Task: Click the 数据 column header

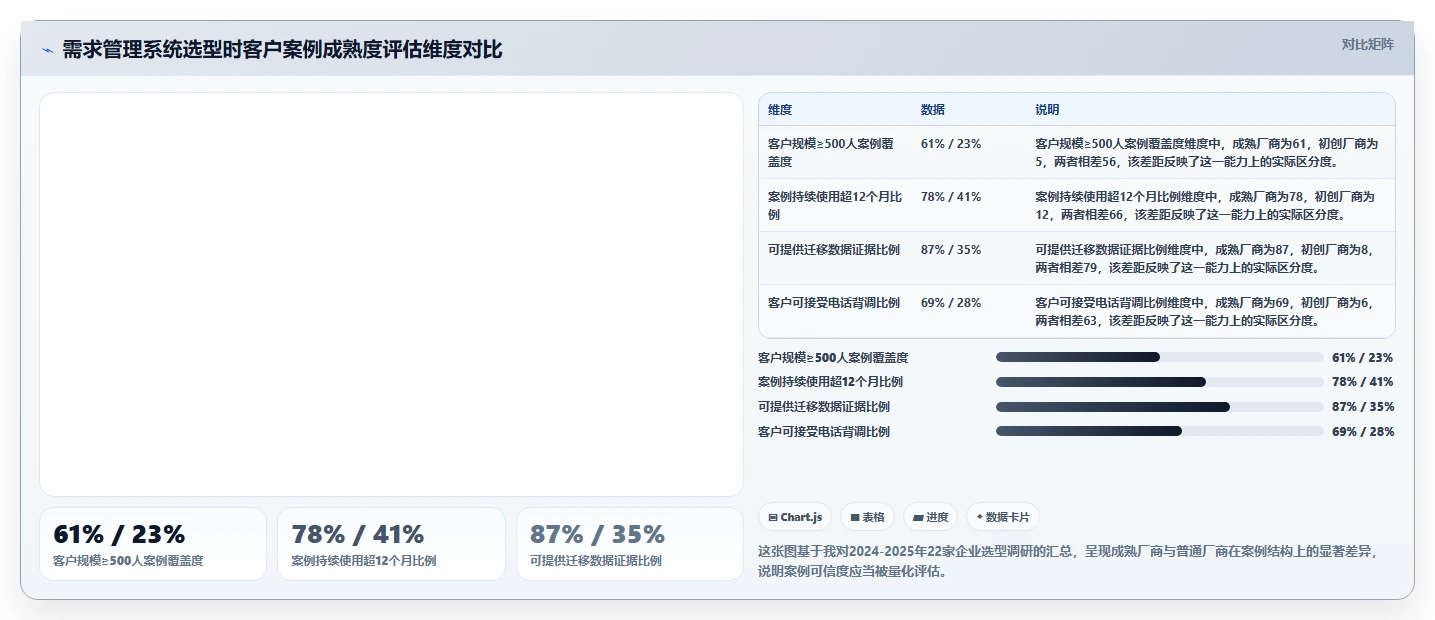Action: [933, 110]
